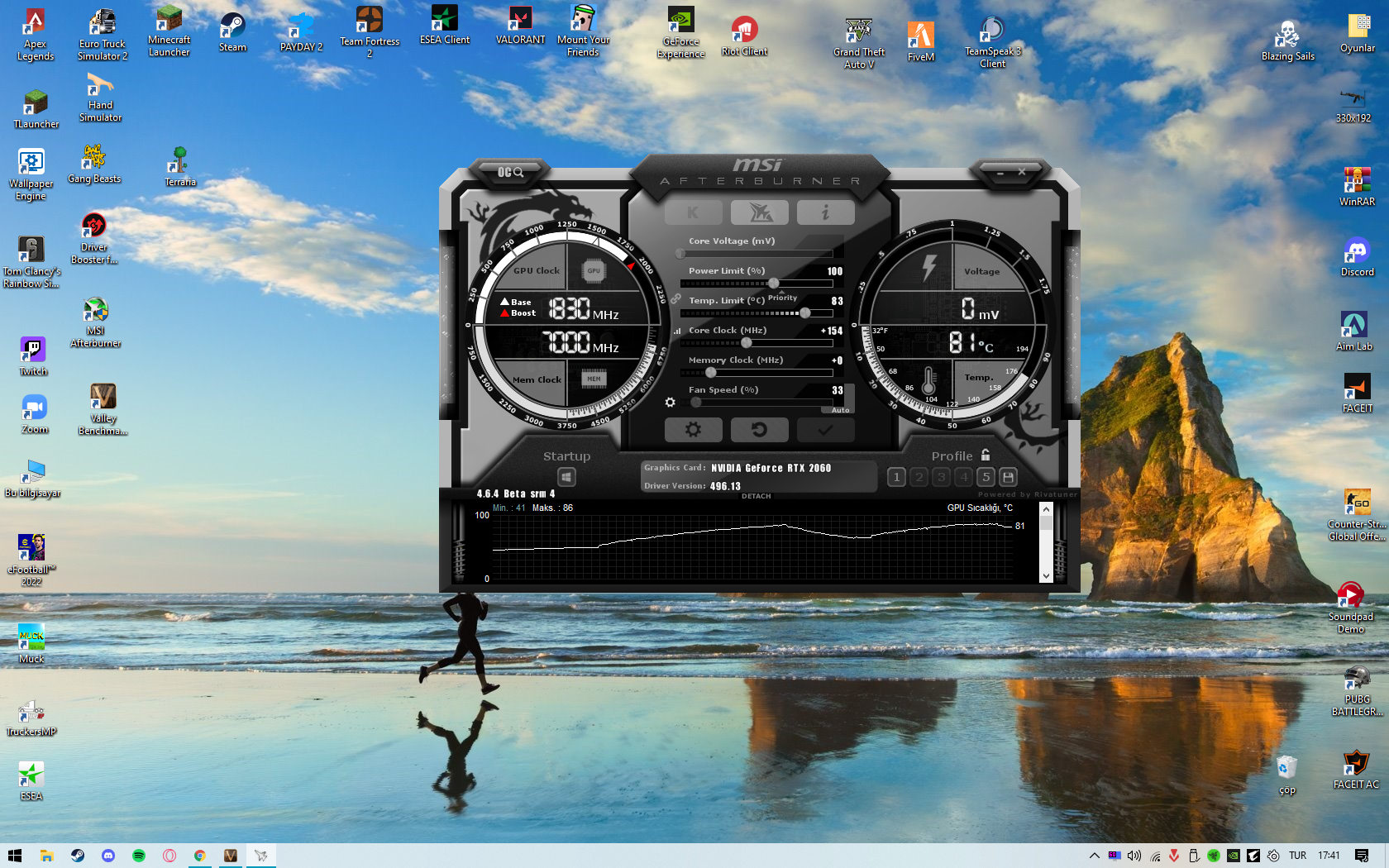Open fan settings gear beside Fan Speed
The width and height of the screenshot is (1389, 868).
click(x=671, y=403)
